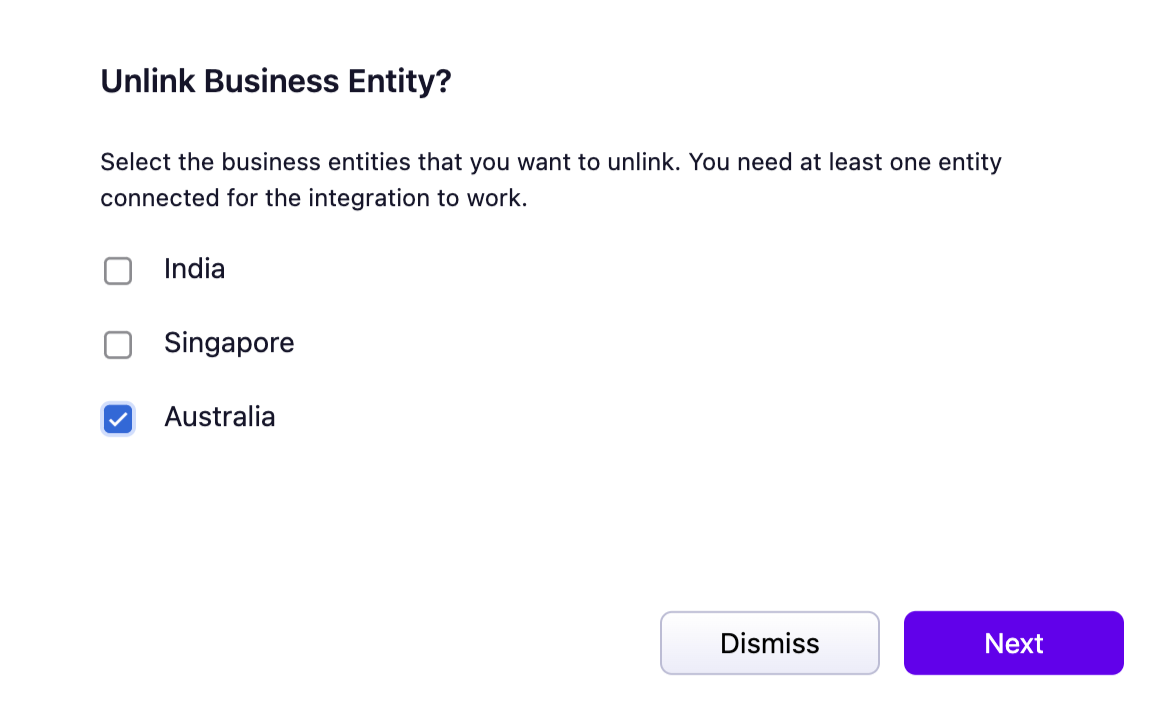Click the Singapore label text
This screenshot has height=728, width=1176.
tap(229, 343)
